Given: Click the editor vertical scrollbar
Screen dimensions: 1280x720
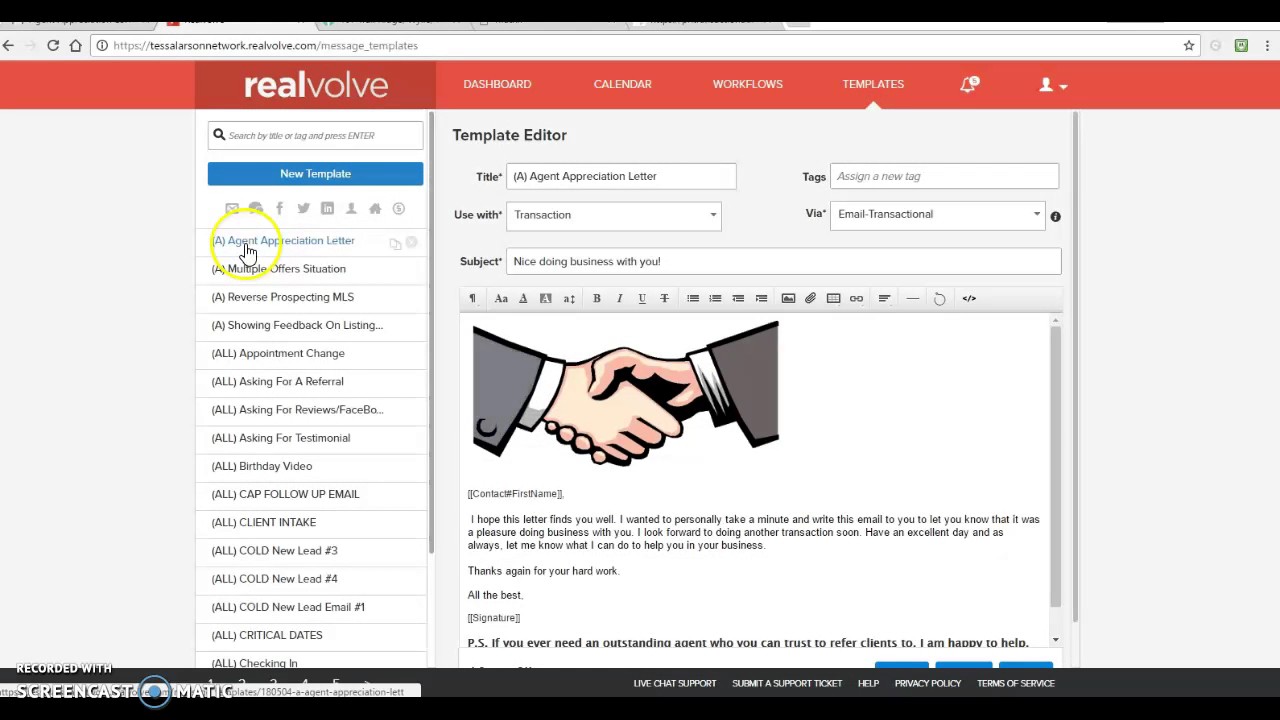Looking at the screenshot, I should tap(1055, 465).
